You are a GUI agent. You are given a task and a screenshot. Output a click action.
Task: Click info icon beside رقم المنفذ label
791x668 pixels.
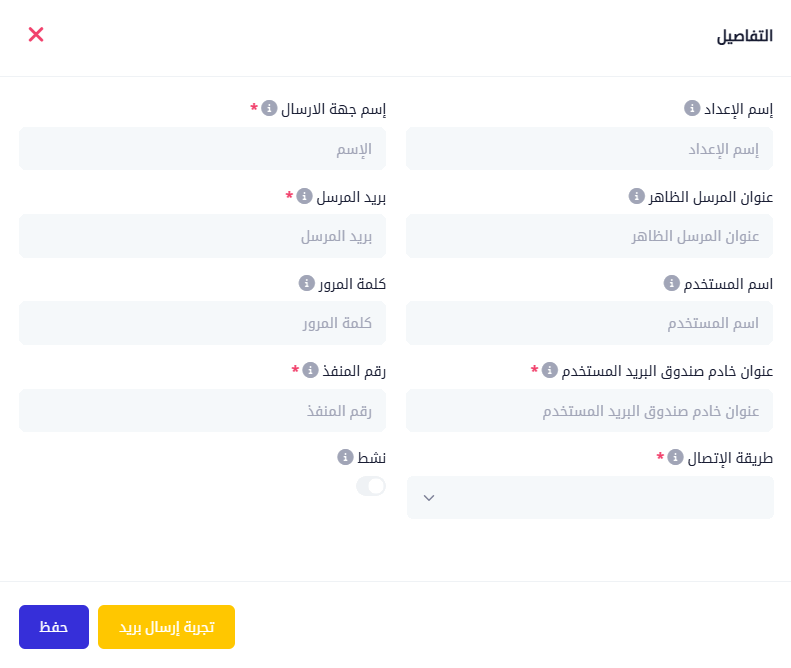(310, 370)
